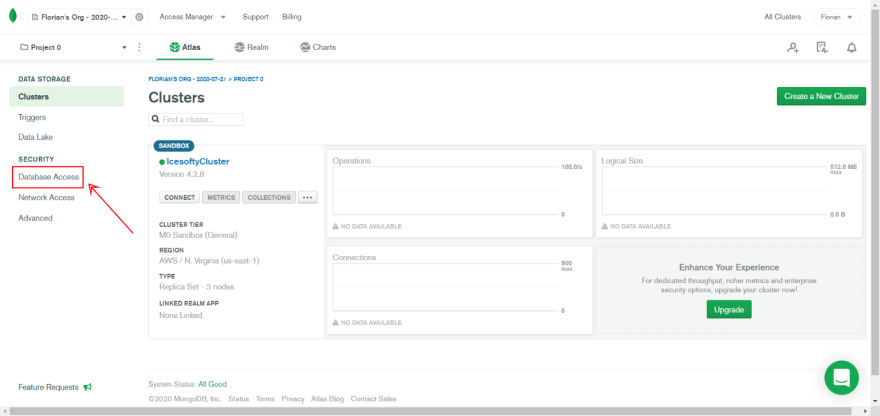Open the Contact Sales footer link
Screen dimensions: 880x416
(373, 399)
